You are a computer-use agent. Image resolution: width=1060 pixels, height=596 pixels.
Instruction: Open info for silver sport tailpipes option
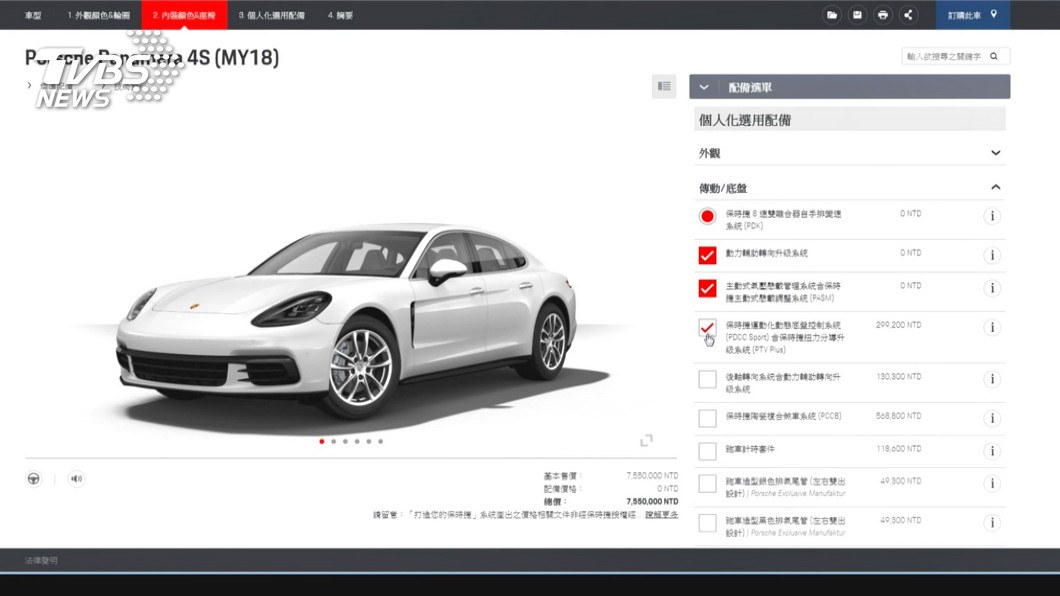992,484
